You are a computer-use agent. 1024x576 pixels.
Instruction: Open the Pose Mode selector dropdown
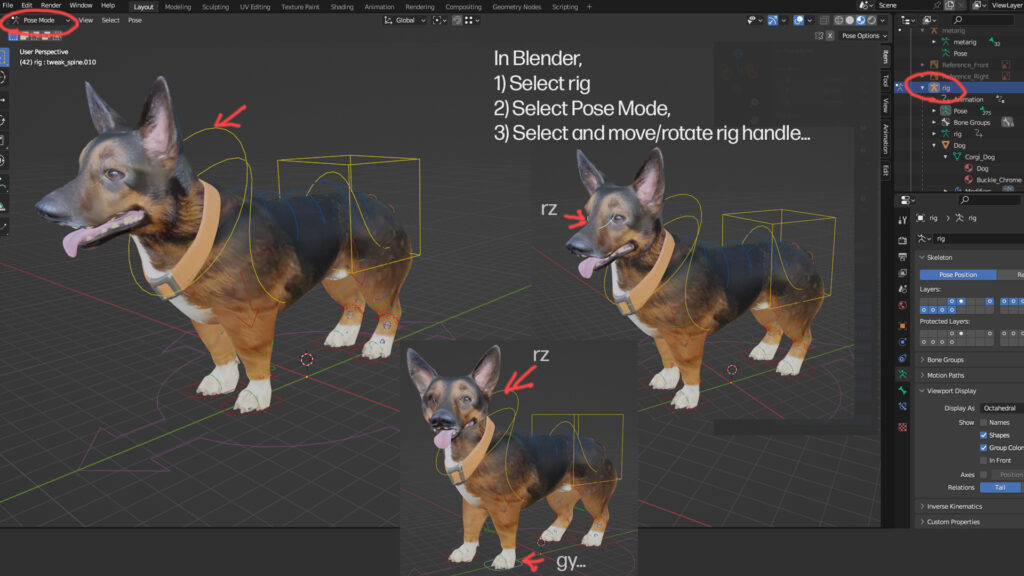[40, 20]
